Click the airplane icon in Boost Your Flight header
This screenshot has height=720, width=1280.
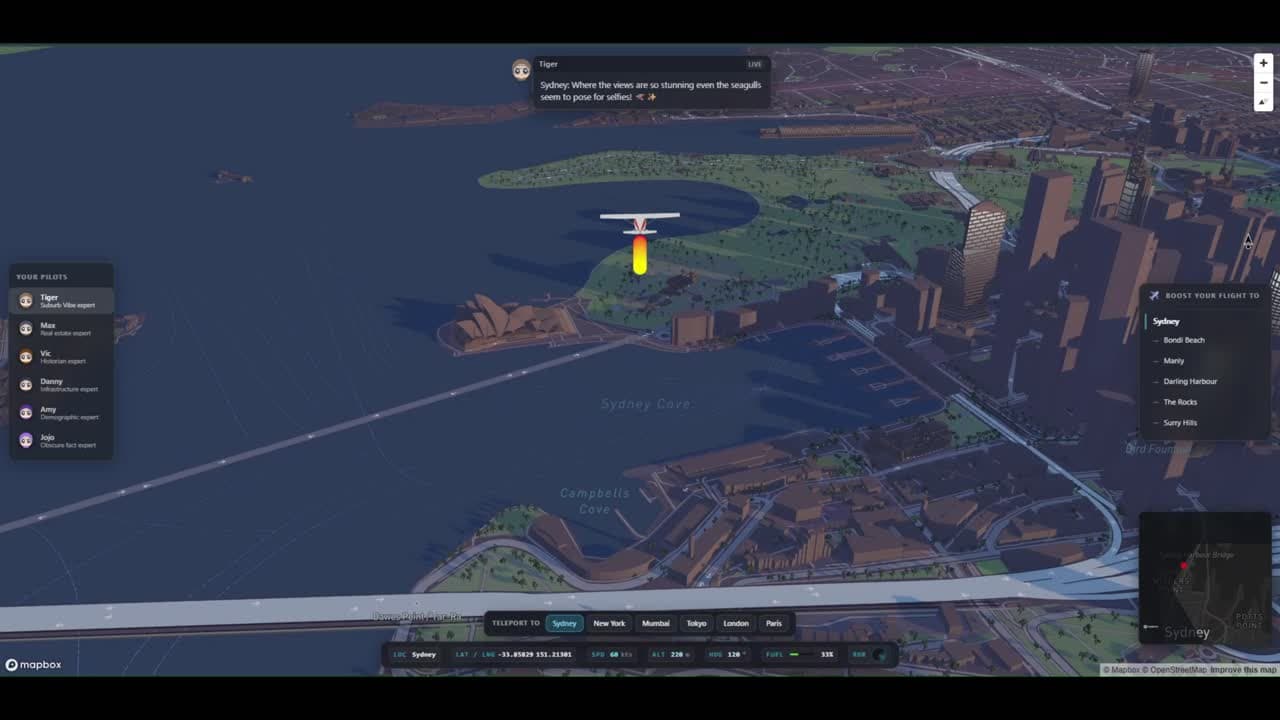point(1154,296)
